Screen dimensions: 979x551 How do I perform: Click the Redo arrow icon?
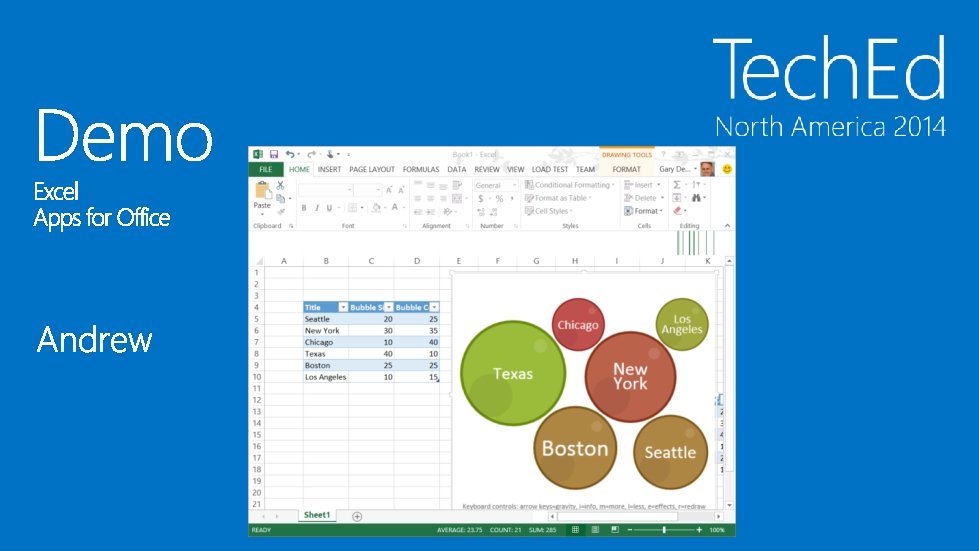coord(310,154)
